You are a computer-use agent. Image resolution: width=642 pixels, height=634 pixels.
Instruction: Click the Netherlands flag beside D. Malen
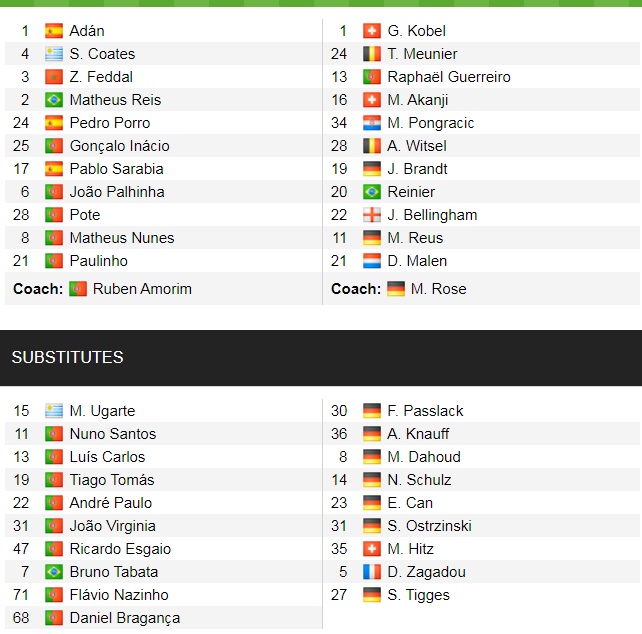click(x=372, y=261)
